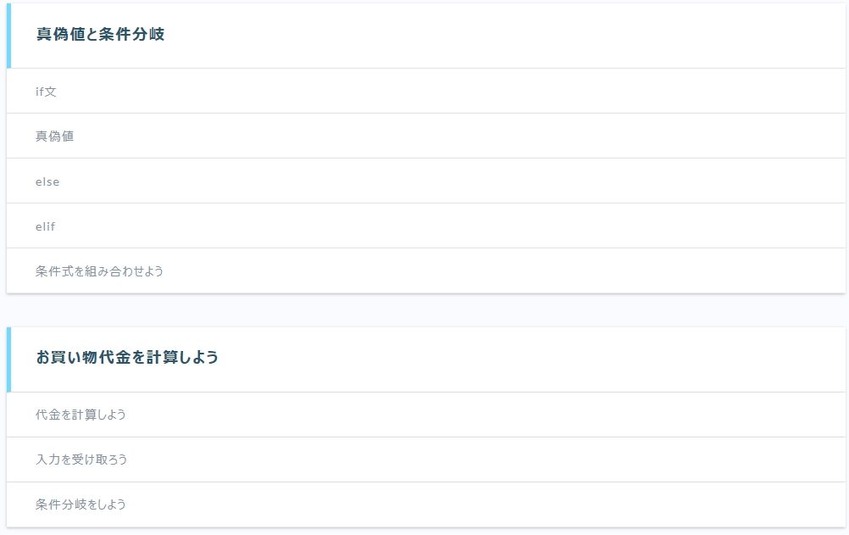Click blue accent bar beside 真偽値と条件分岐

(9, 36)
